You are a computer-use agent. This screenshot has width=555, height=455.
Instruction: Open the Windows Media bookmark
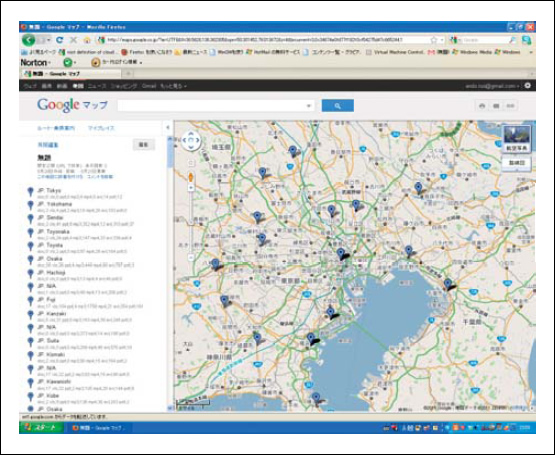472,52
